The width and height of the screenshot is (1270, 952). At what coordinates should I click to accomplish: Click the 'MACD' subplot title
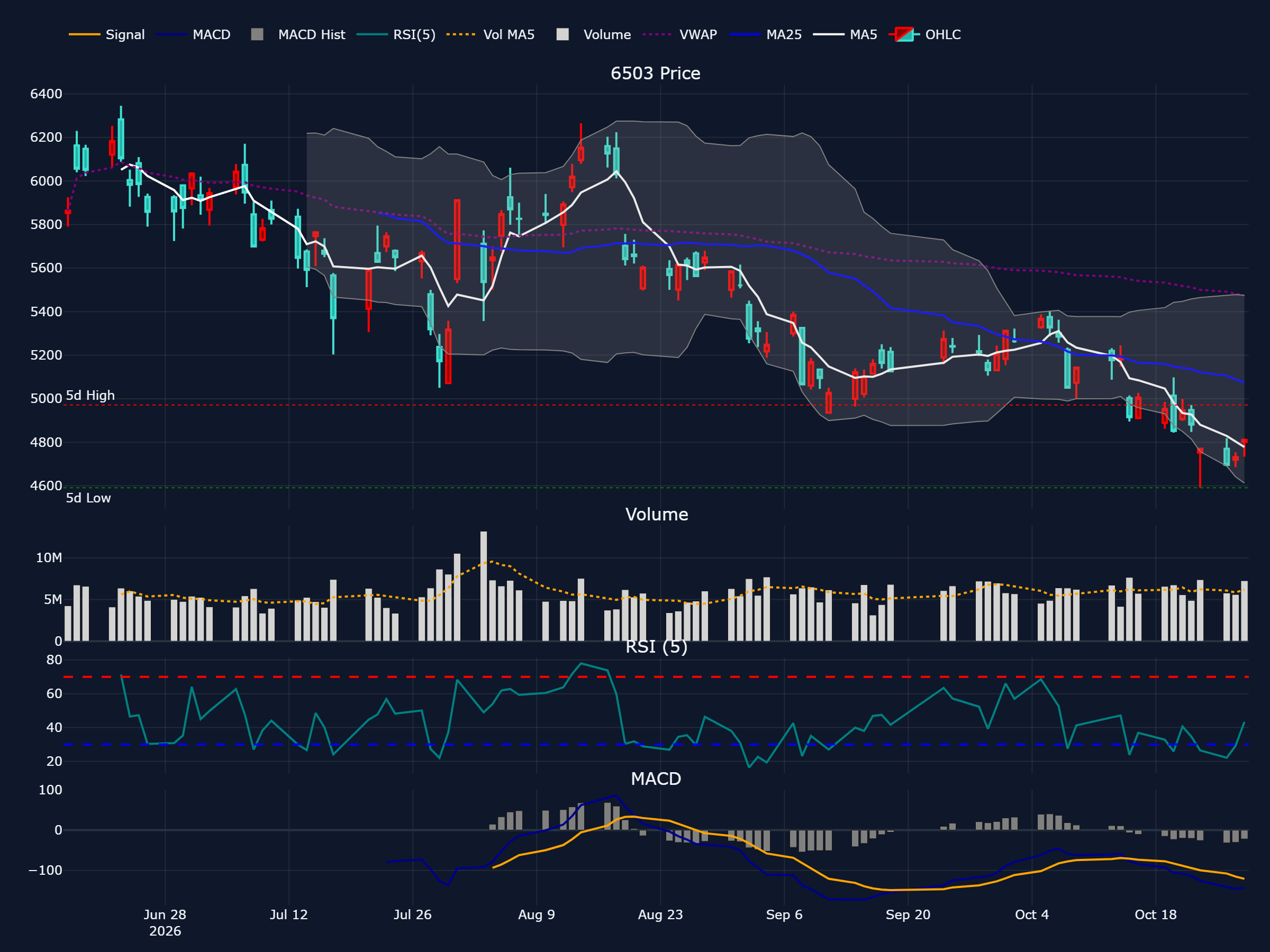(x=656, y=779)
